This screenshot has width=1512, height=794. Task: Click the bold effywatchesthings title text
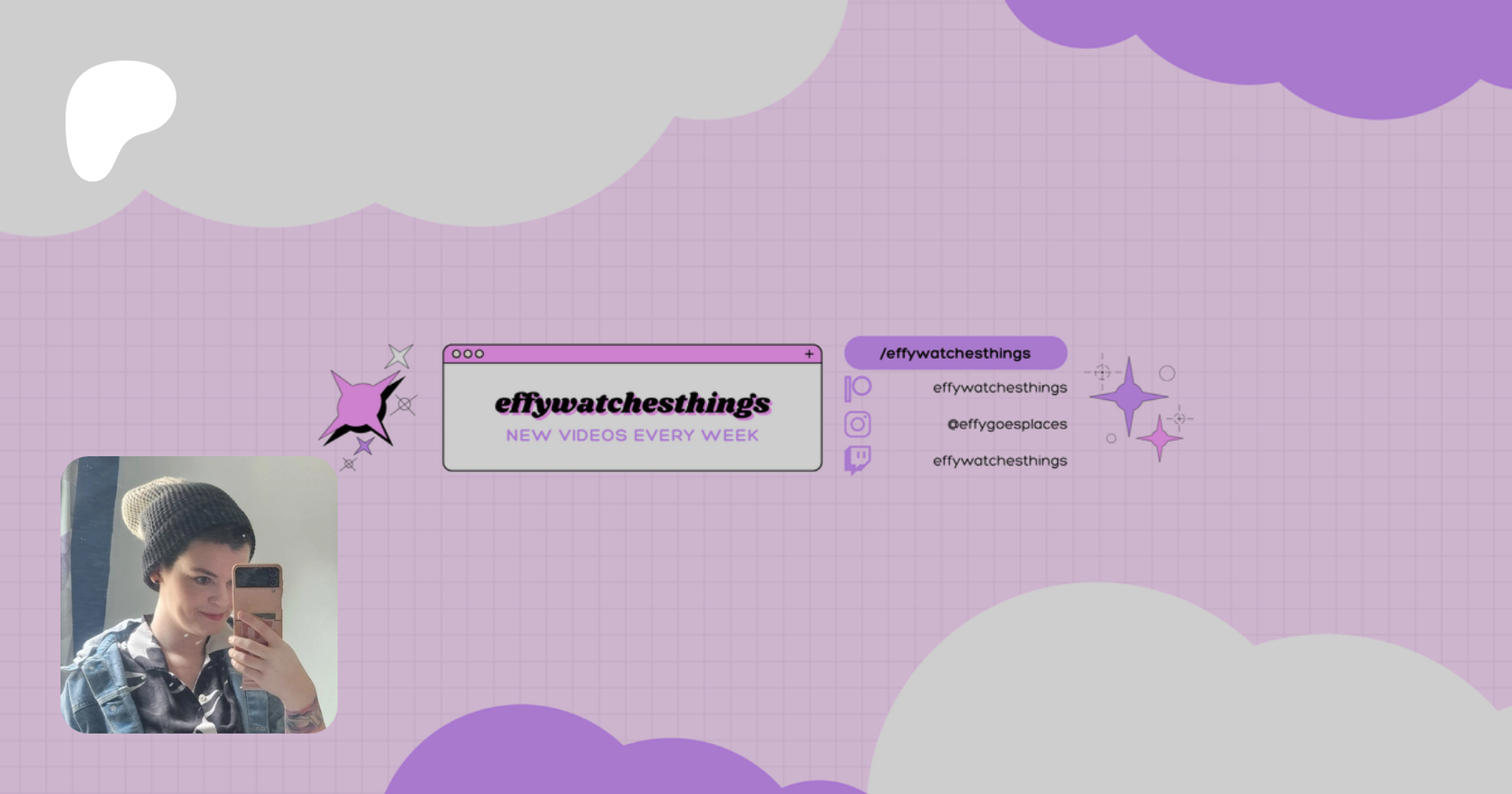[632, 403]
